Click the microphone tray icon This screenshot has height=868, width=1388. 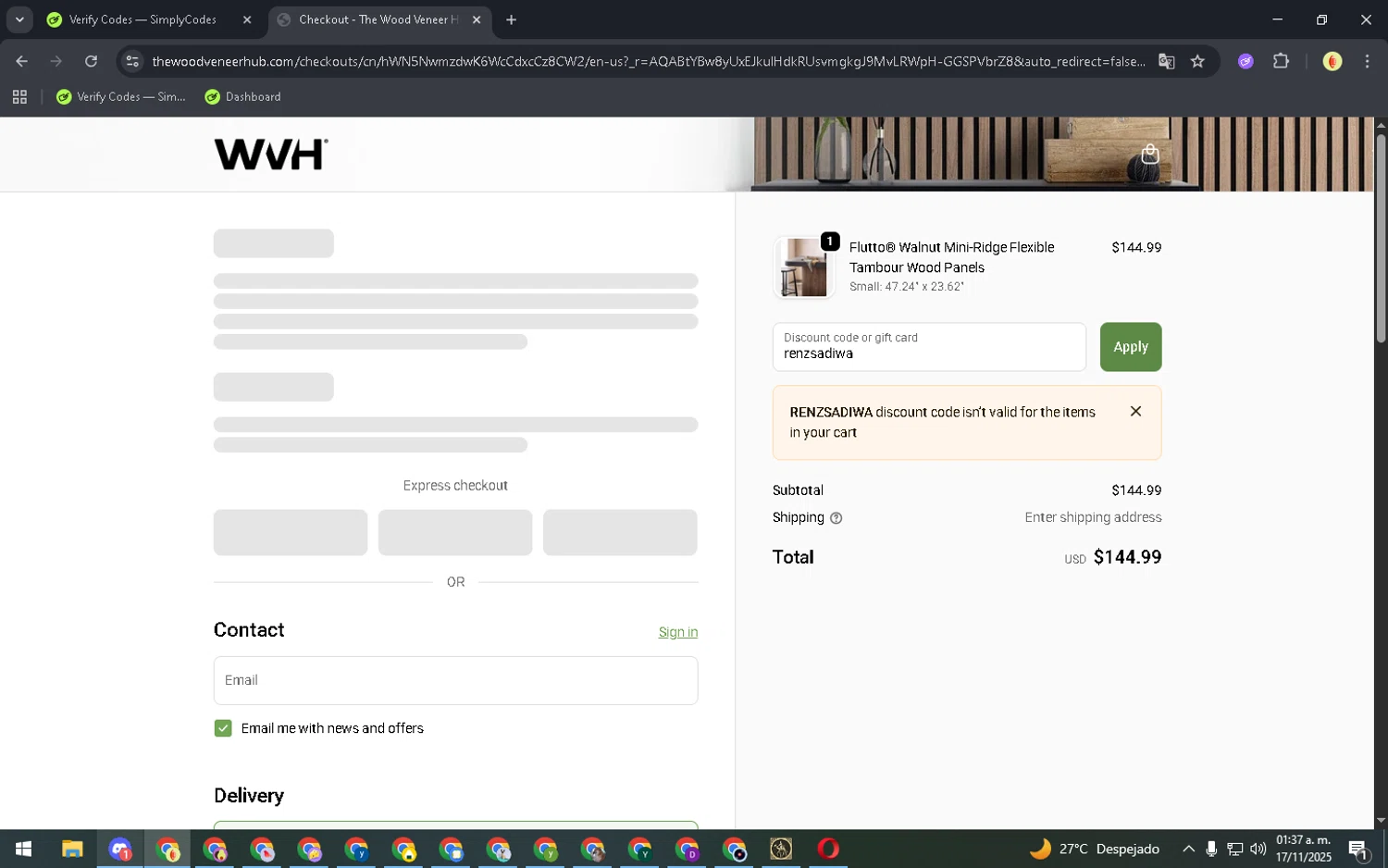pos(1211,849)
